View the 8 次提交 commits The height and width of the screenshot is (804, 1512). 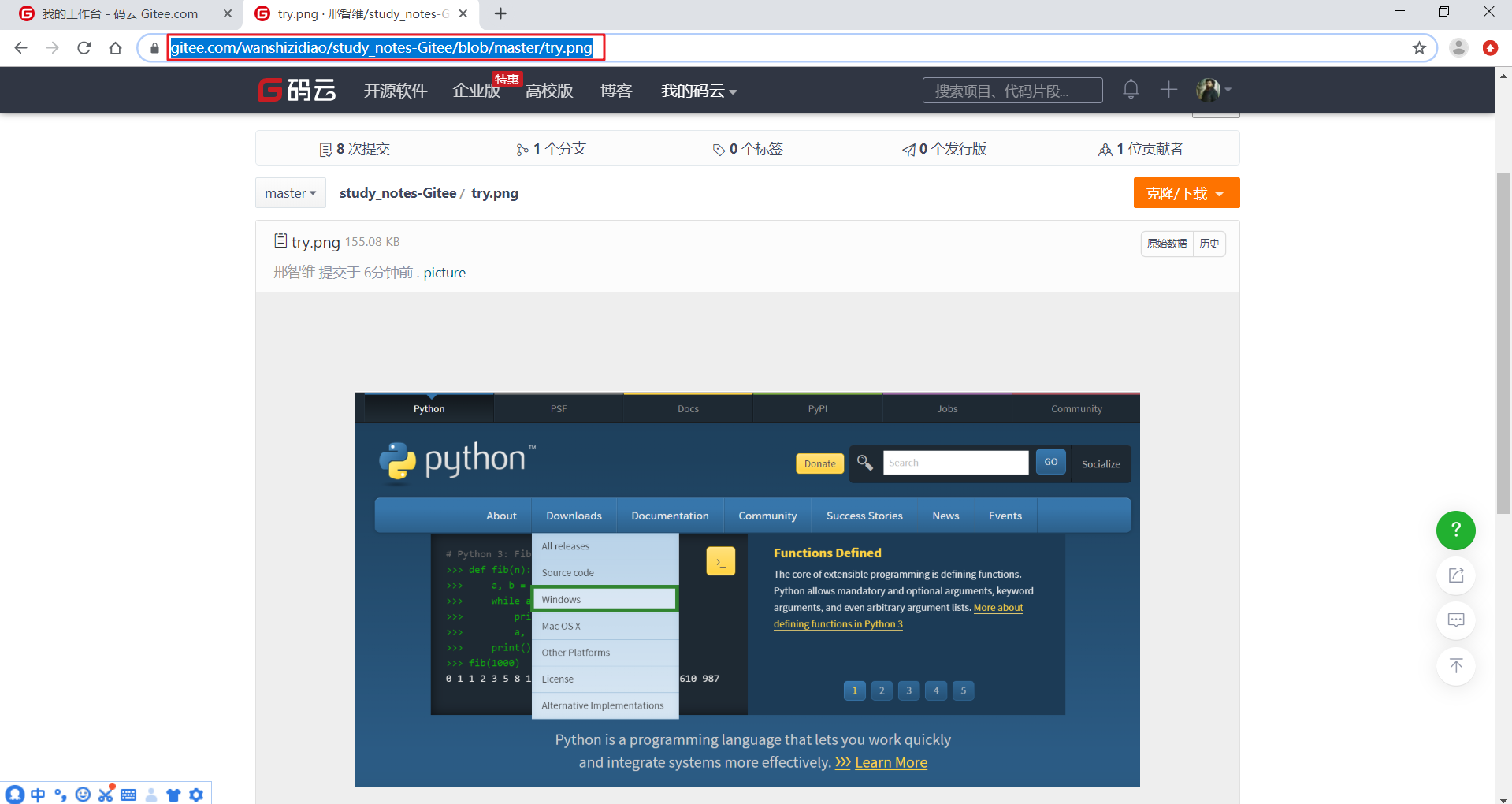click(355, 149)
